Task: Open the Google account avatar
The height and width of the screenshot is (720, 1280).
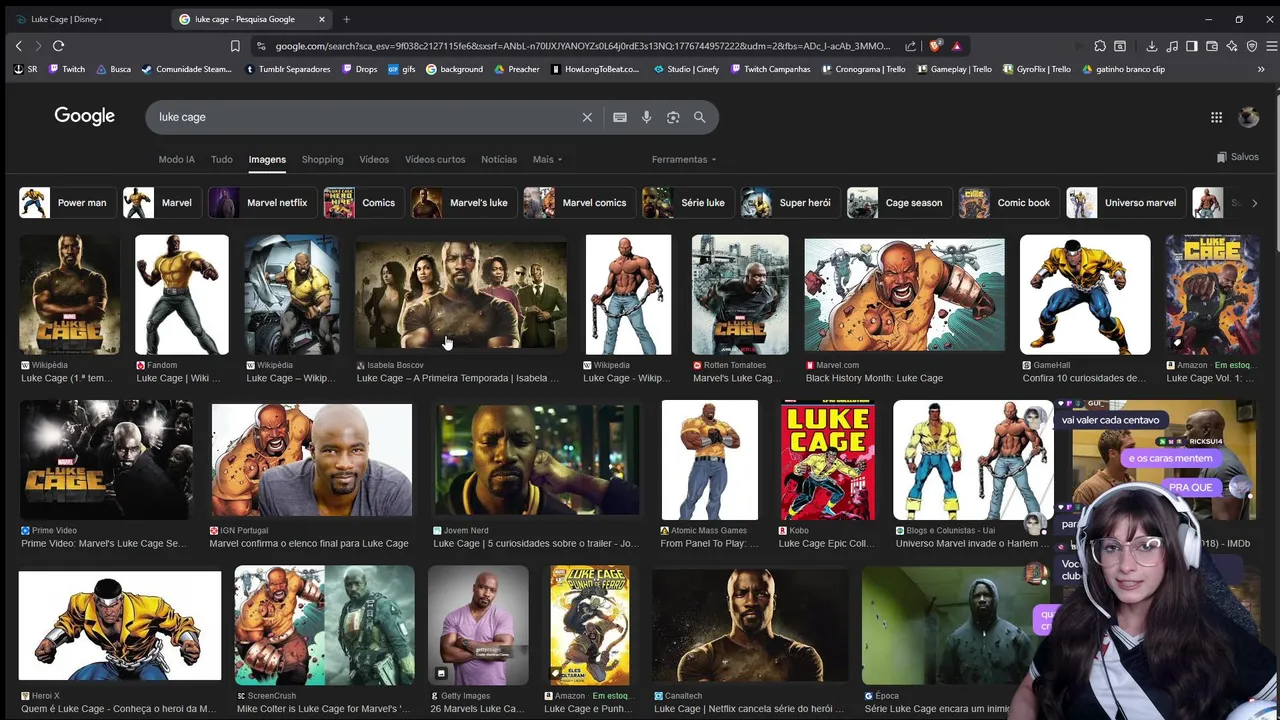Action: (1248, 117)
